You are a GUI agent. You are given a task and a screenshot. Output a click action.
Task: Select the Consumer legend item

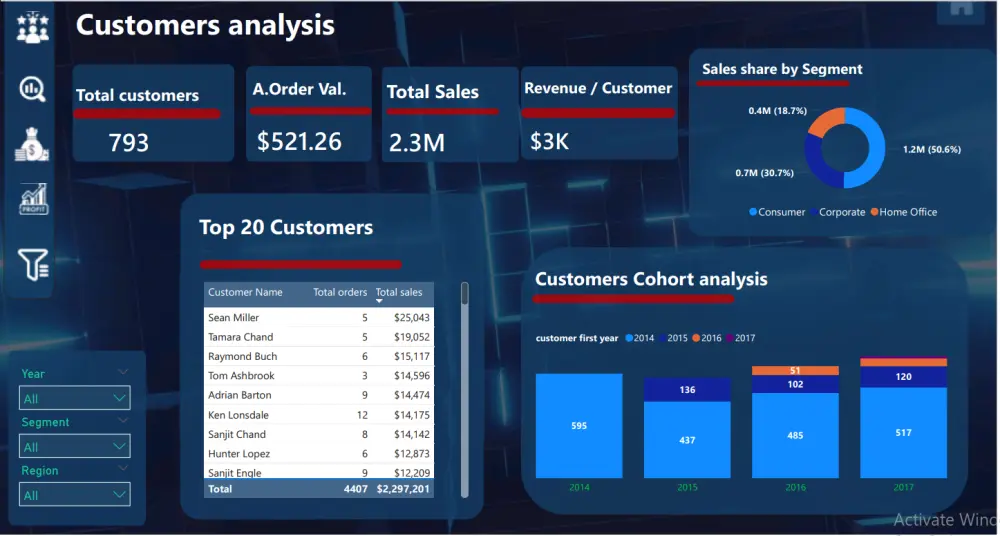click(777, 212)
